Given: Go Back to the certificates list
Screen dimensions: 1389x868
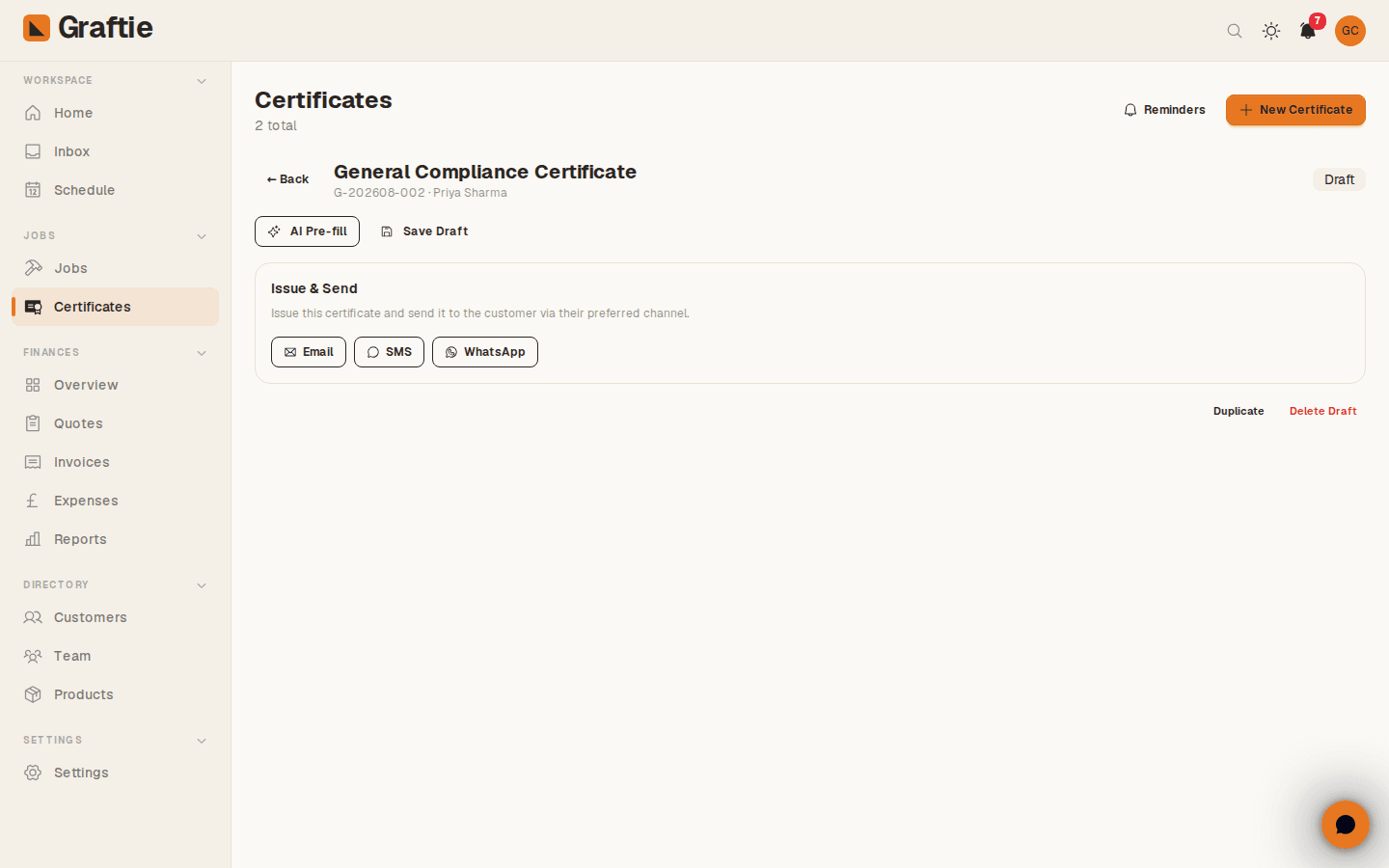Looking at the screenshot, I should click(x=287, y=179).
